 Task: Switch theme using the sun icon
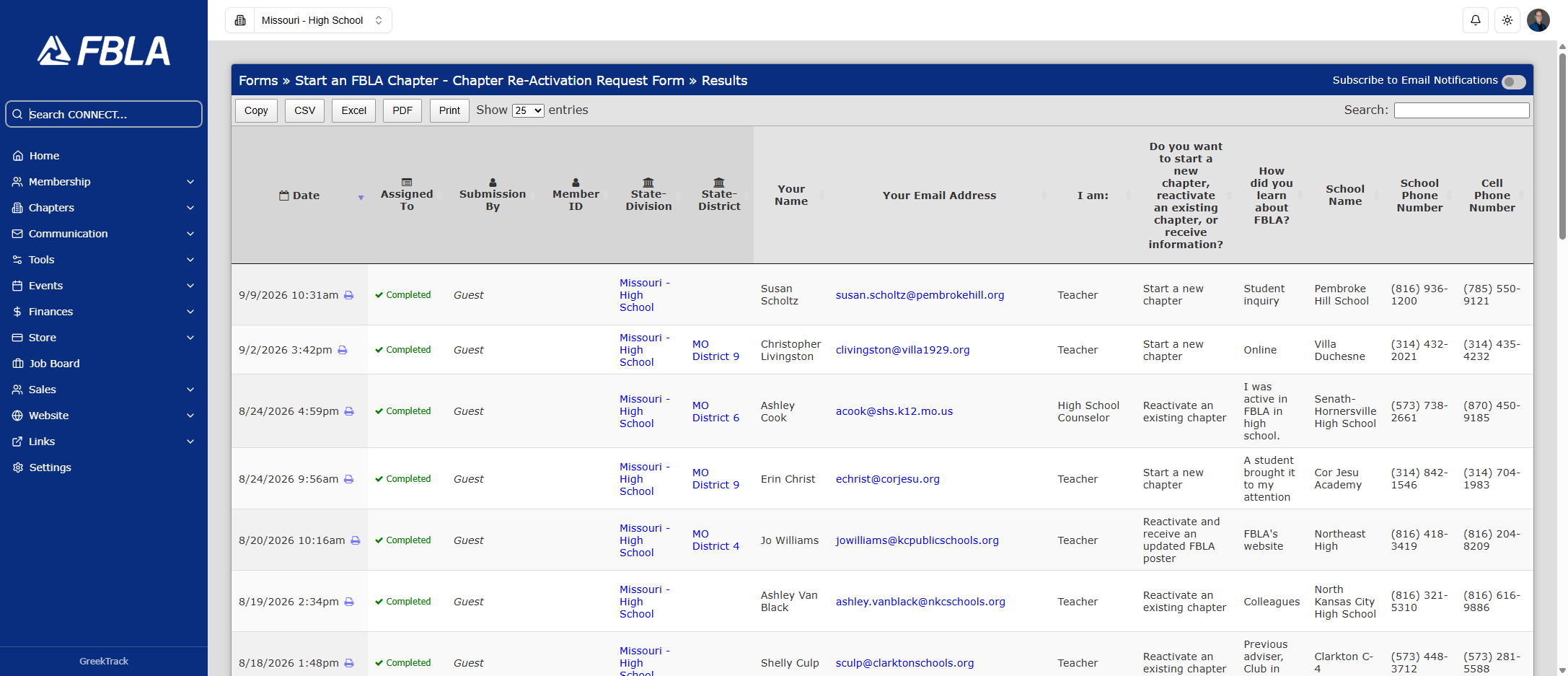[x=1507, y=20]
